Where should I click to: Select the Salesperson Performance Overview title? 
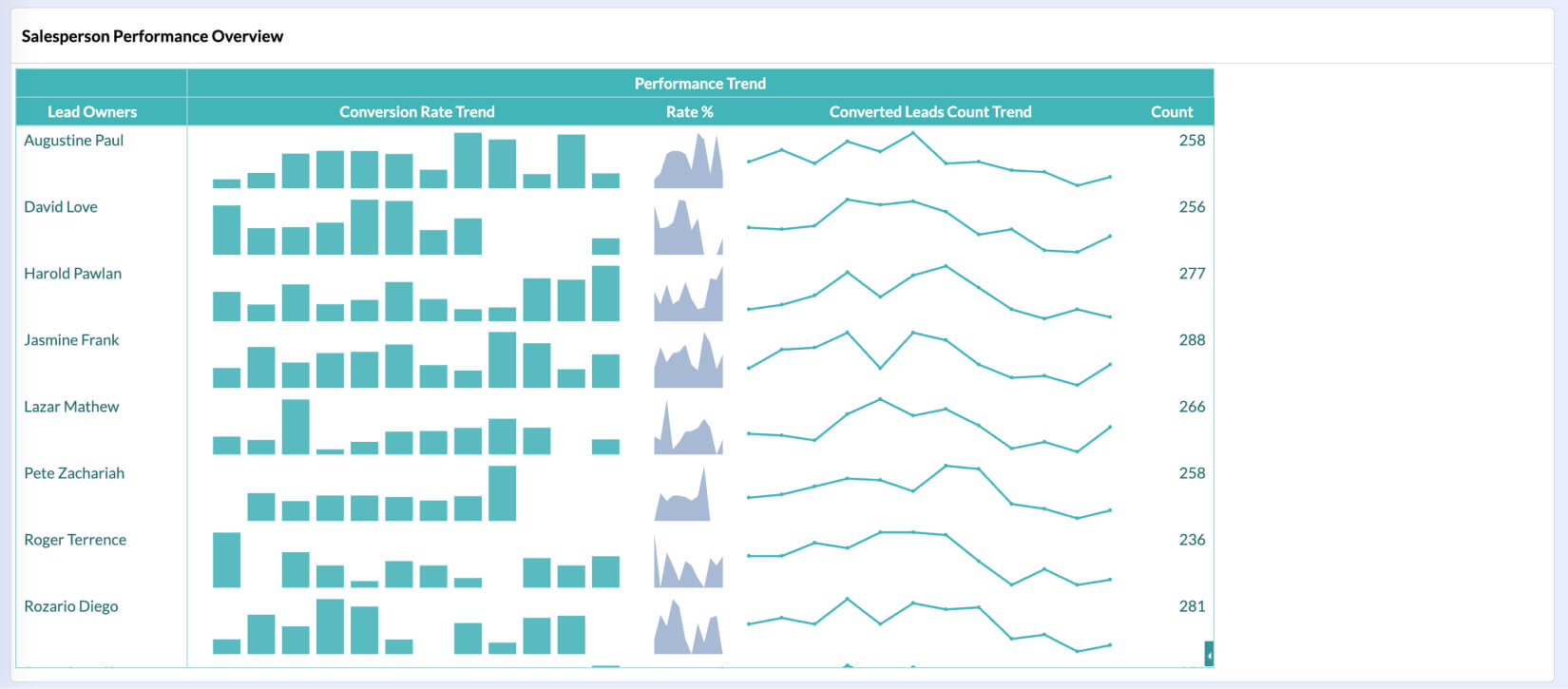pyautogui.click(x=152, y=36)
